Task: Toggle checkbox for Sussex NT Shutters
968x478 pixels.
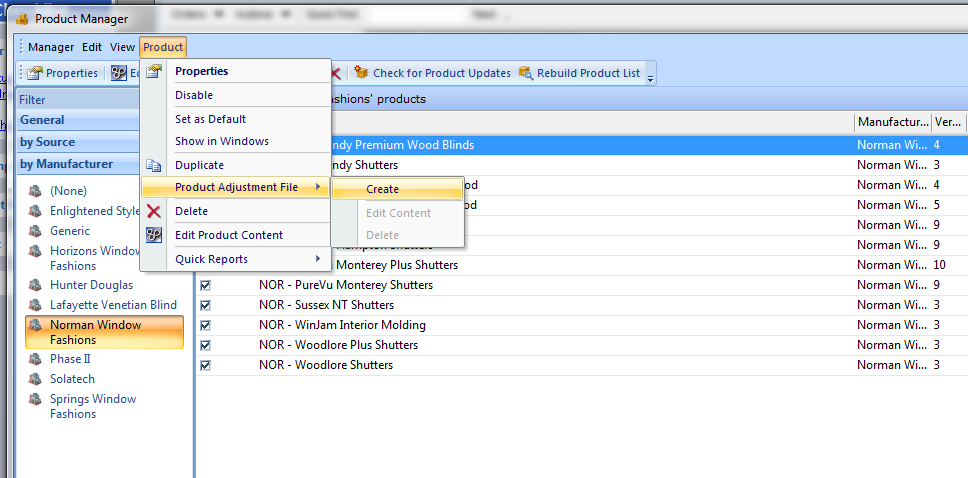Action: 206,305
